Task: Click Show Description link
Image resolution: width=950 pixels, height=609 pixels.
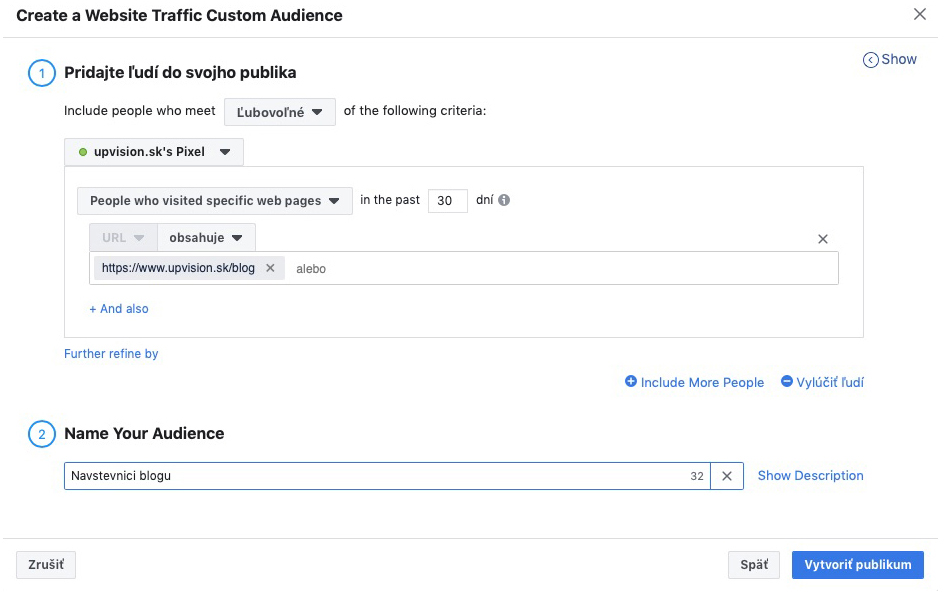Action: pyautogui.click(x=811, y=476)
